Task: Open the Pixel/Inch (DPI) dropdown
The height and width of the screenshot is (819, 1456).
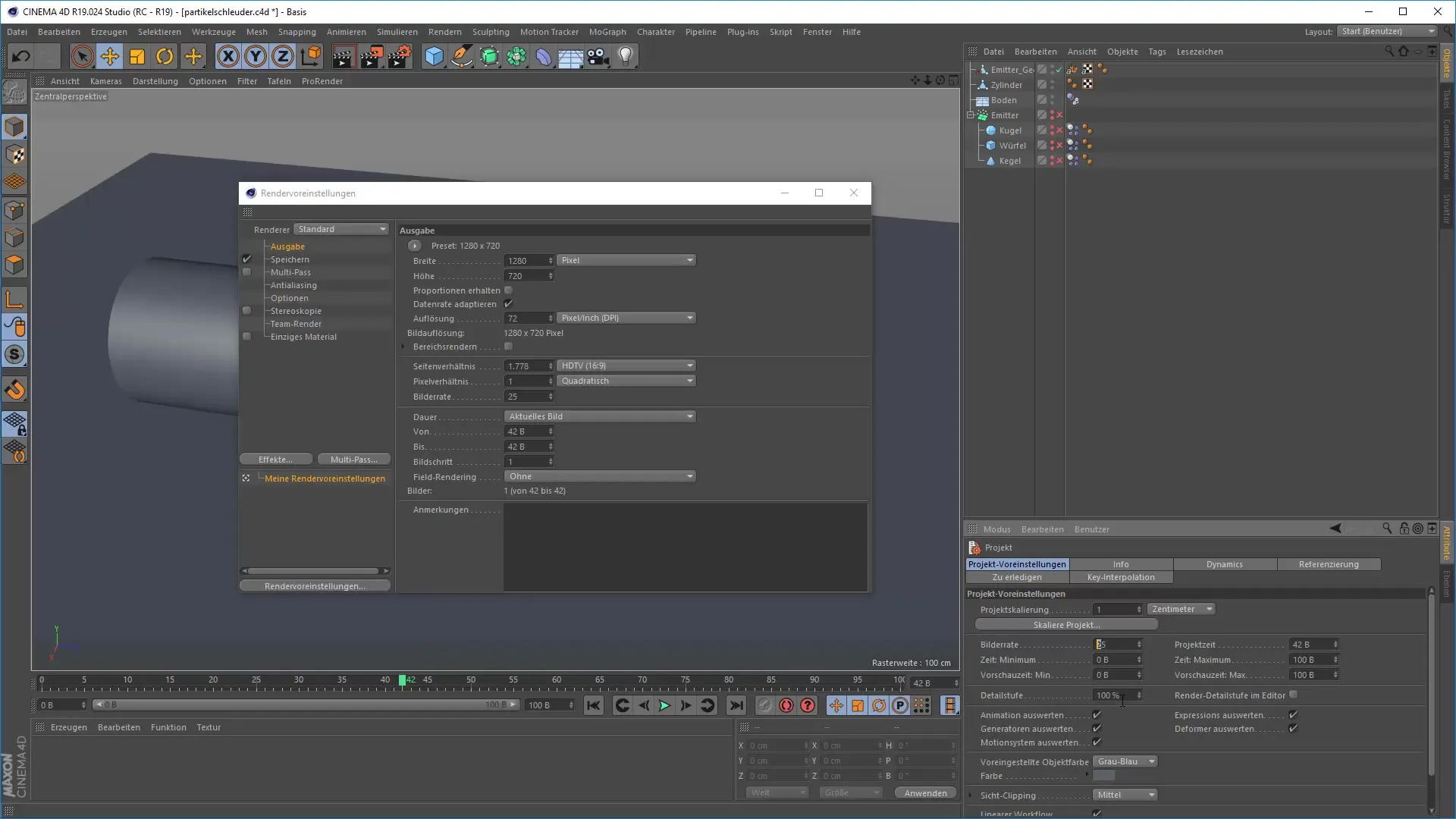Action: click(626, 318)
